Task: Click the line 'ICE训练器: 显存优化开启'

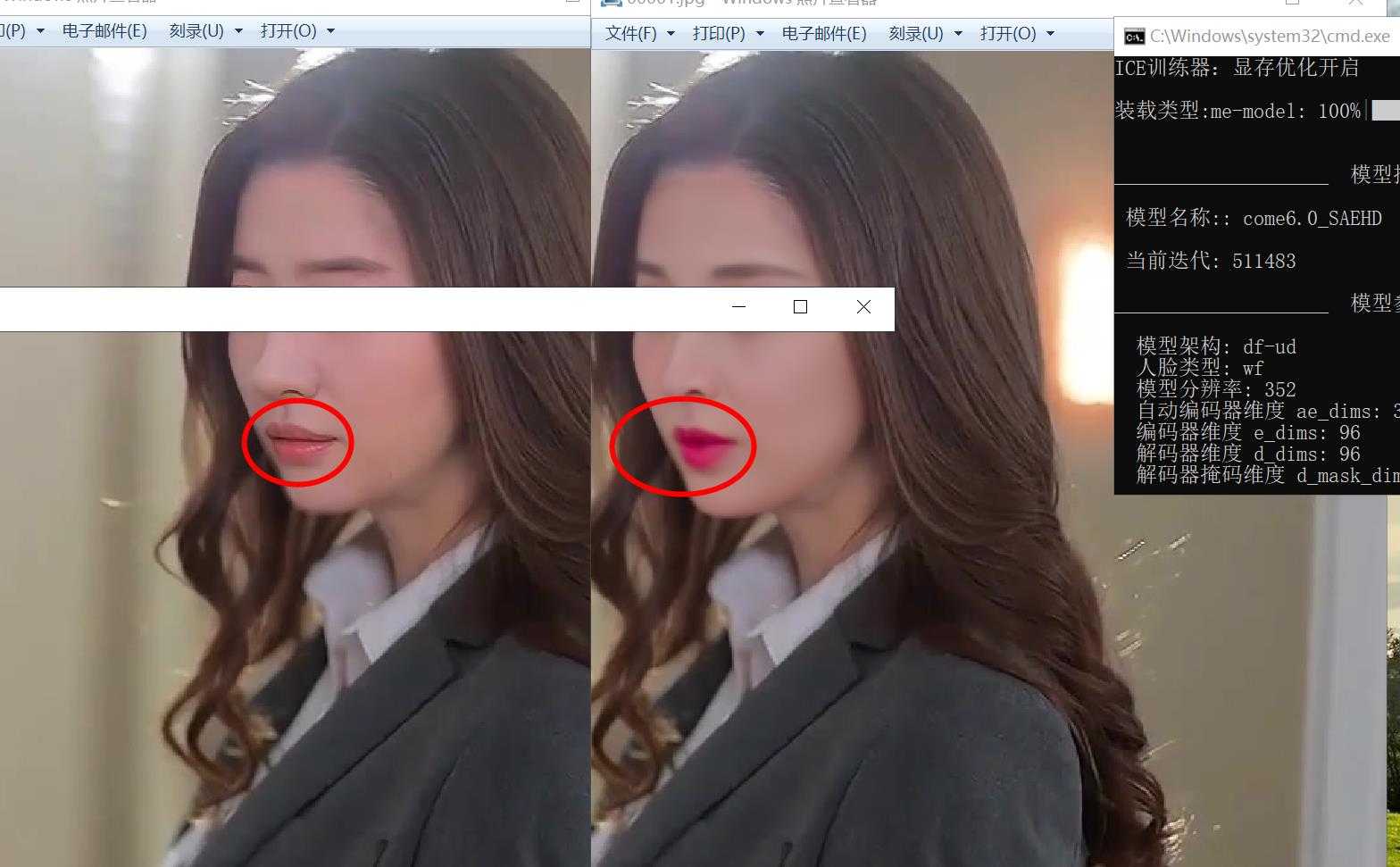Action: click(x=1237, y=68)
